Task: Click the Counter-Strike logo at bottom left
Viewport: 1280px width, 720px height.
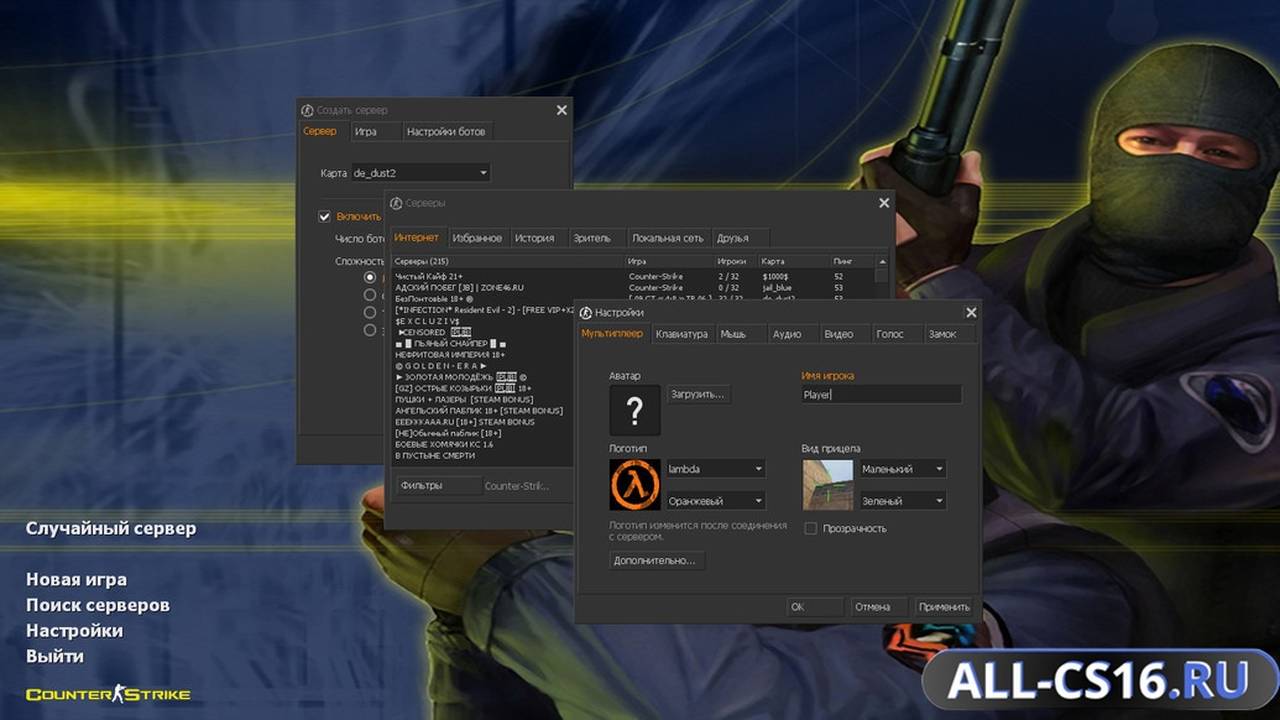Action: (108, 693)
